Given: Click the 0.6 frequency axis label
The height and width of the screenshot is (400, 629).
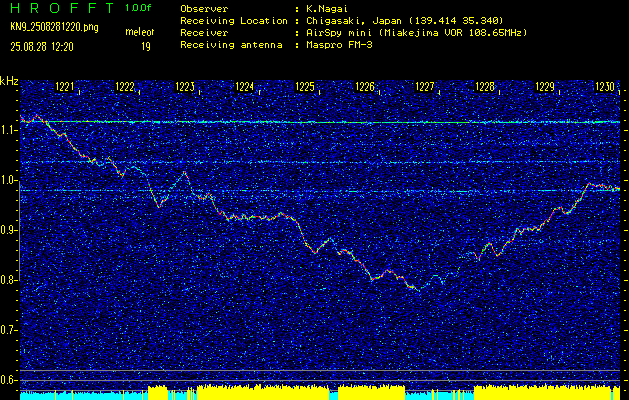Looking at the screenshot, I should 8,380.
